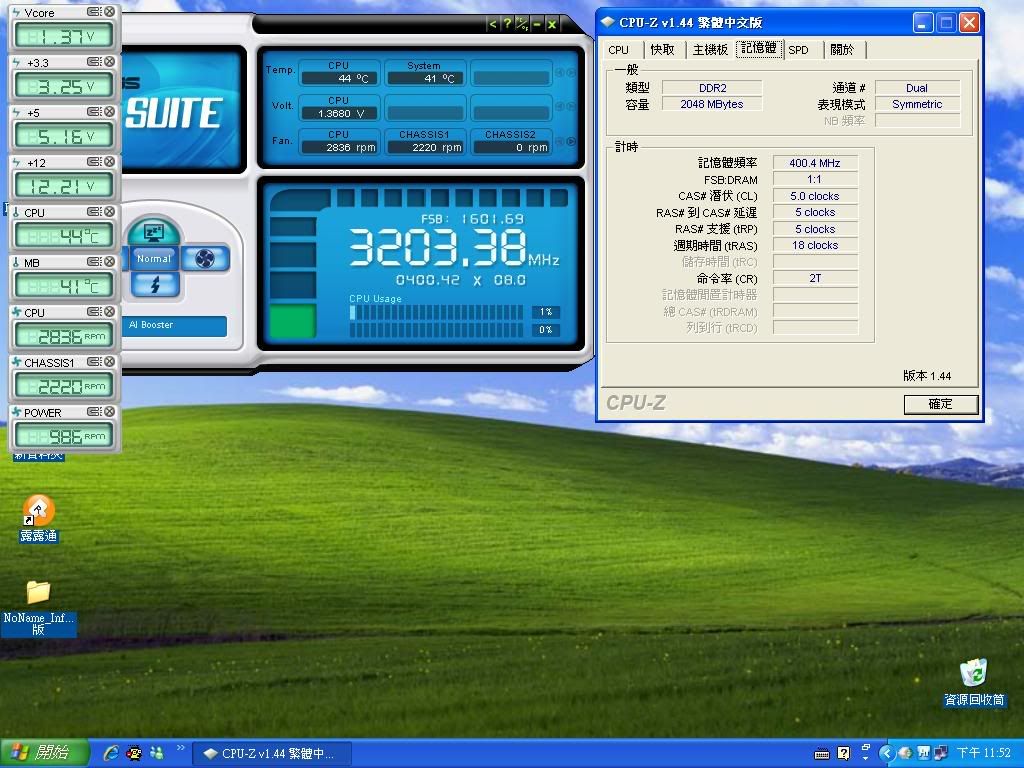
Task: Collapse AI Suite panel with the < button
Action: click(x=493, y=24)
